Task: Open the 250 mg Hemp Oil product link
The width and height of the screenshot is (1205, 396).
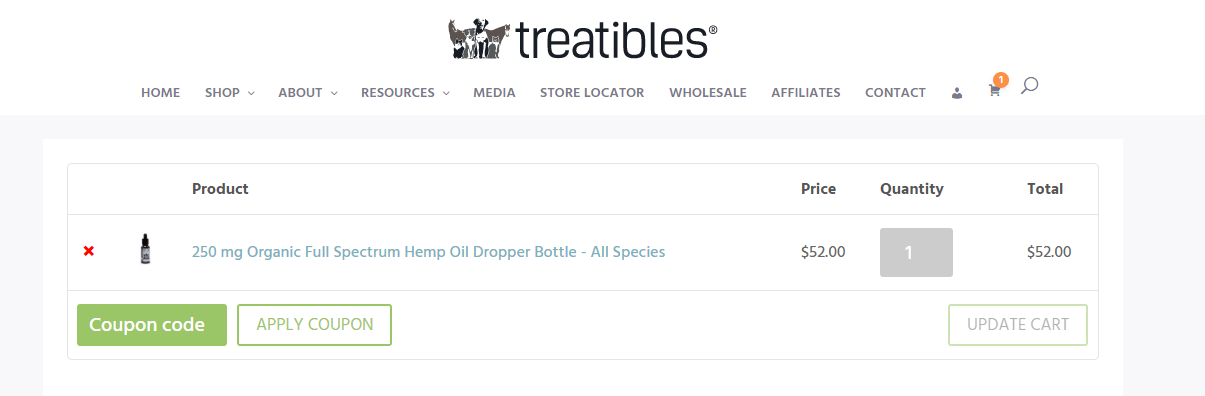Action: click(428, 252)
